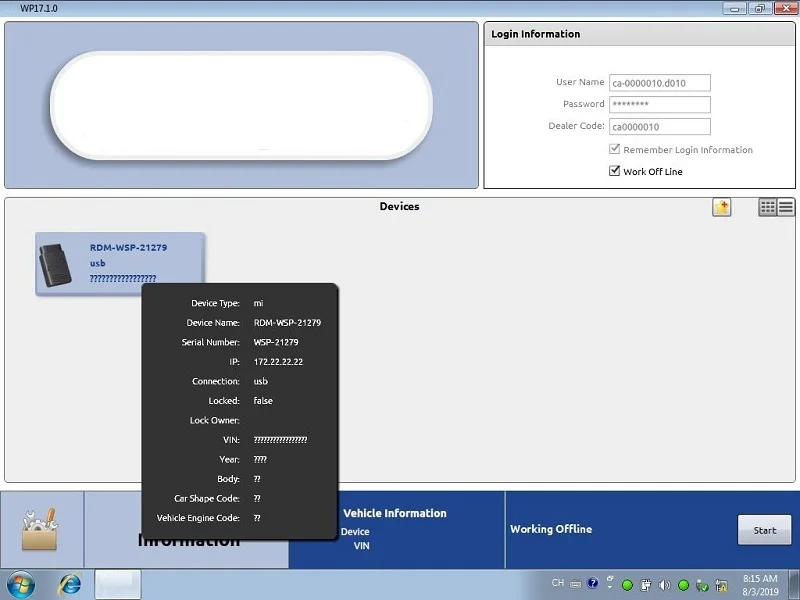Click the blue help question-mark tray icon
This screenshot has width=800, height=600.
(592, 583)
